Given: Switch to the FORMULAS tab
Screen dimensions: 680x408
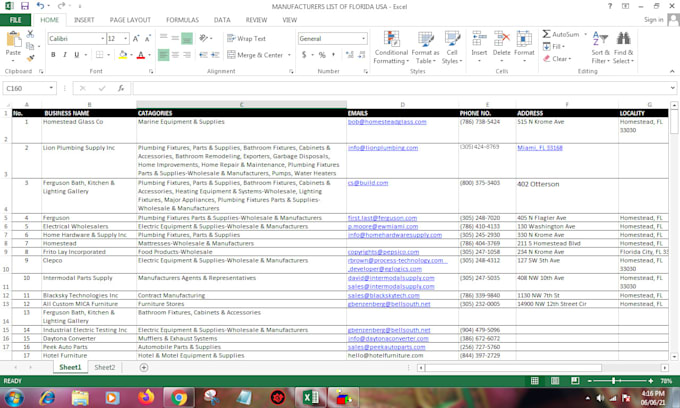Looking at the screenshot, I should 182,20.
